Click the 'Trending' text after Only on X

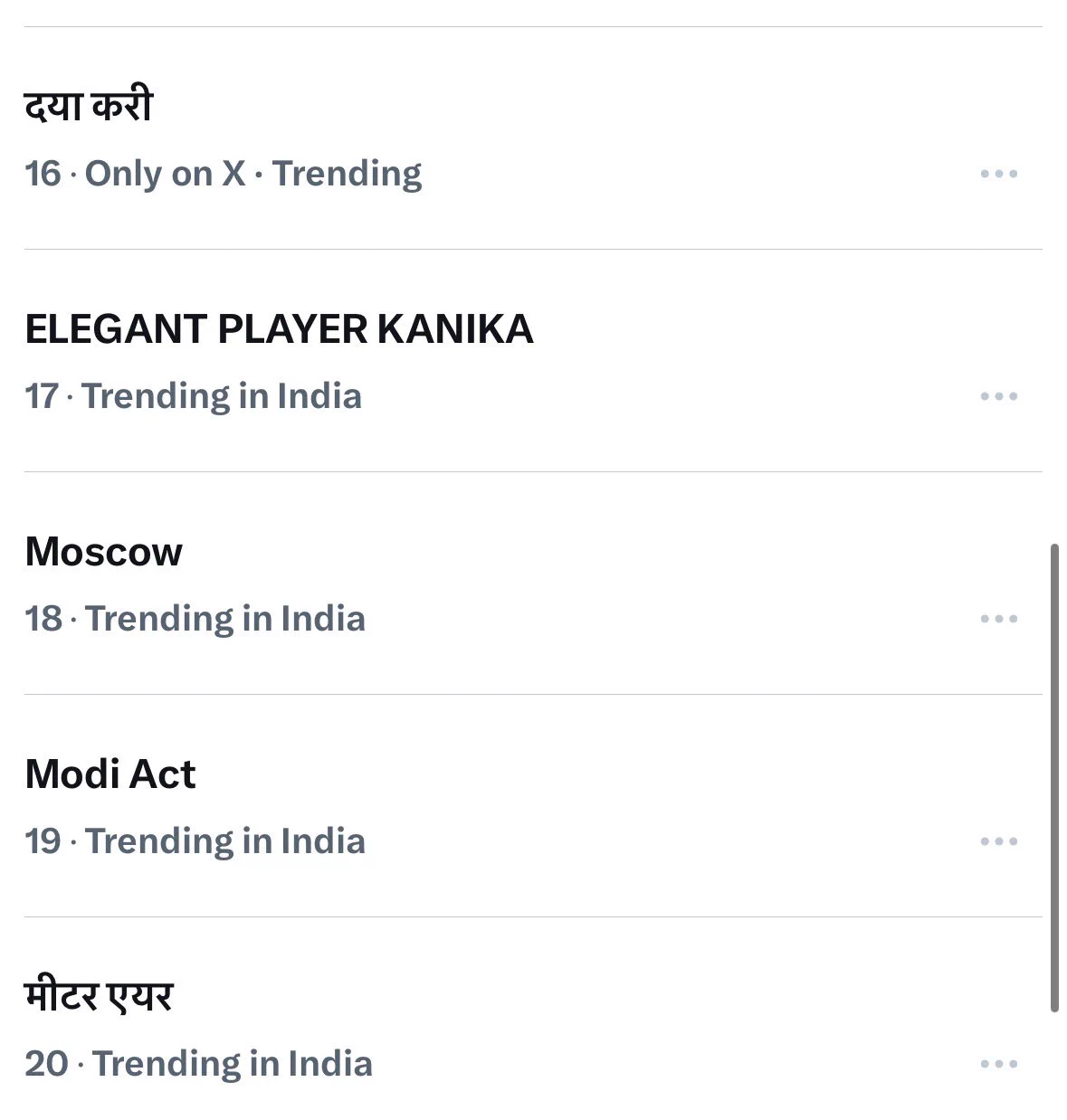(x=348, y=174)
